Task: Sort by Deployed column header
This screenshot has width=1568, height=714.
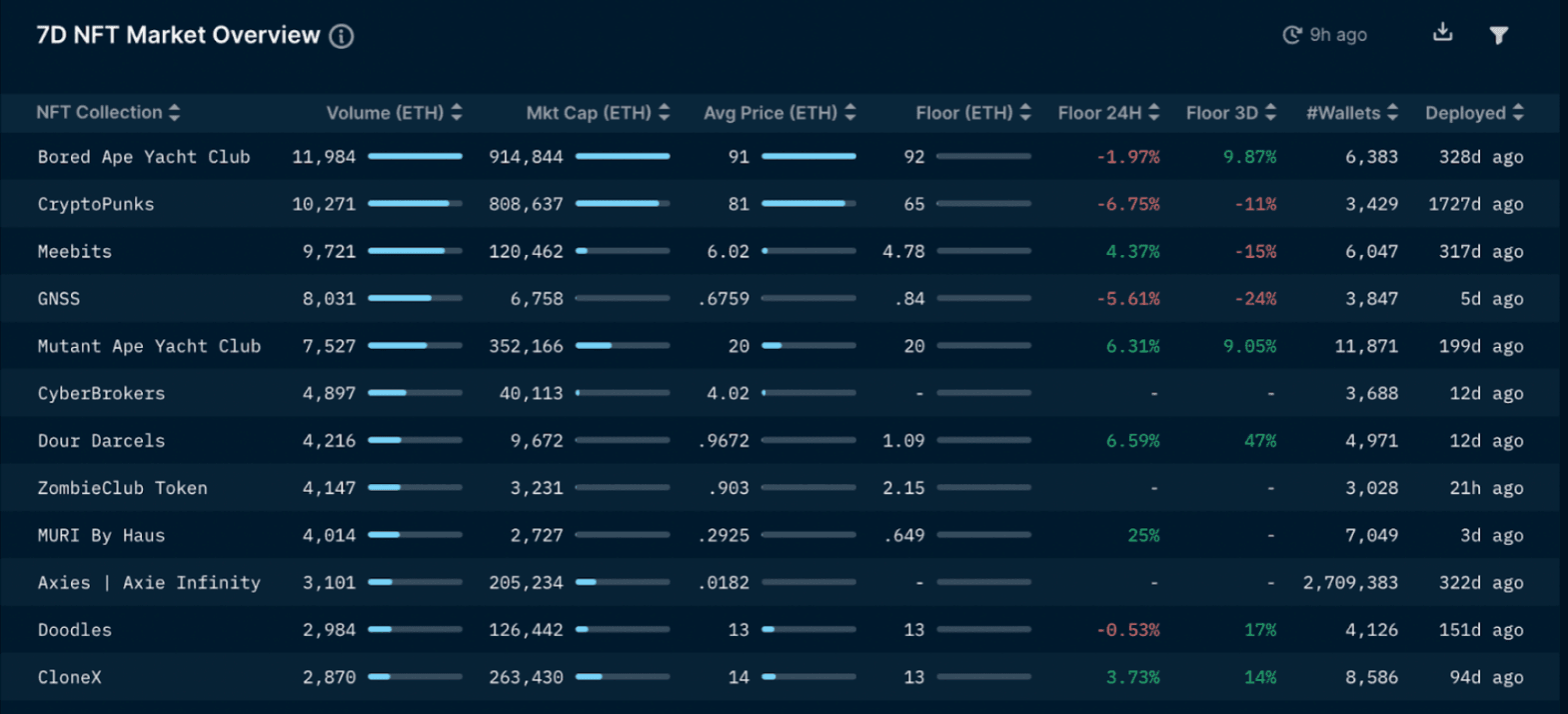Action: point(1518,113)
